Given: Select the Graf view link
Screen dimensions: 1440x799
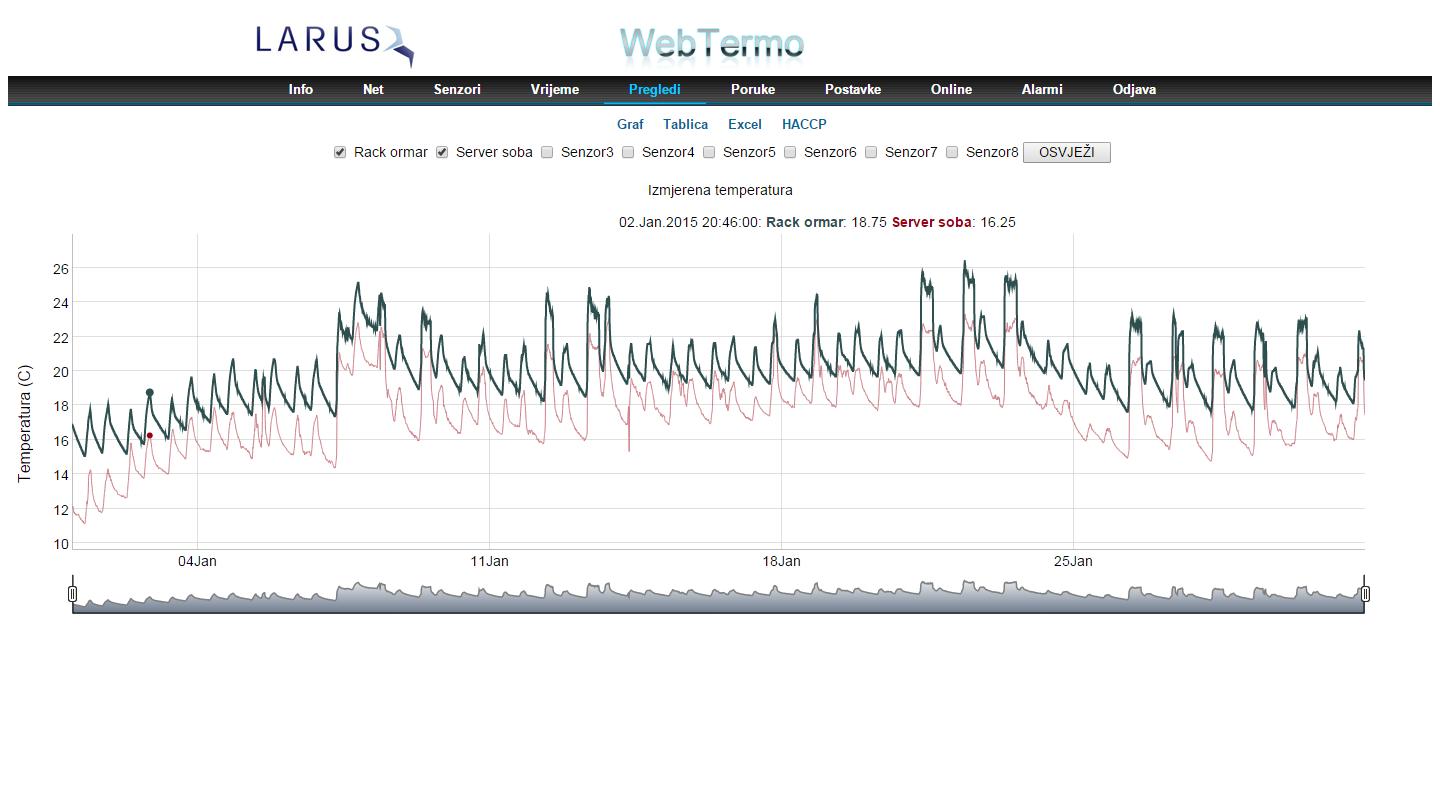Looking at the screenshot, I should click(x=630, y=125).
